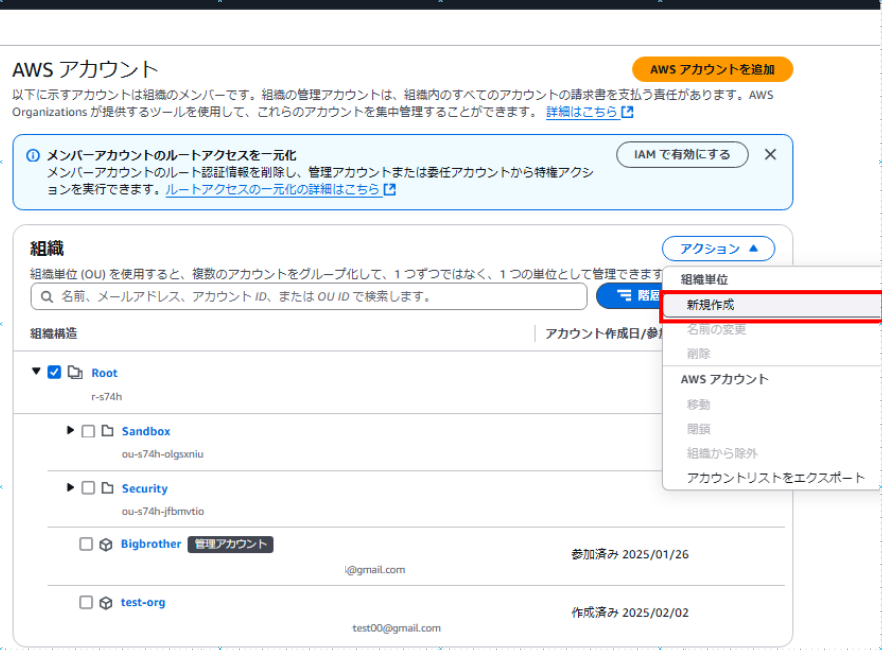Check the Sandbox OU checkbox

(x=88, y=431)
